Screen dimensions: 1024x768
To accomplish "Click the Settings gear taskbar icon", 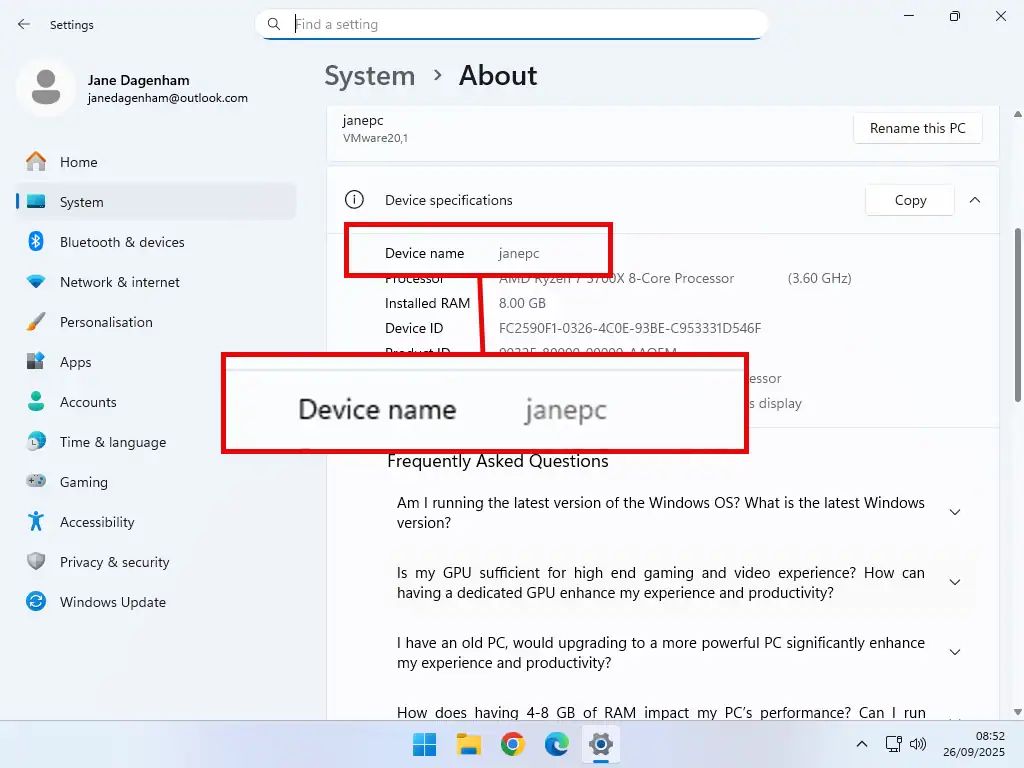I will [601, 744].
